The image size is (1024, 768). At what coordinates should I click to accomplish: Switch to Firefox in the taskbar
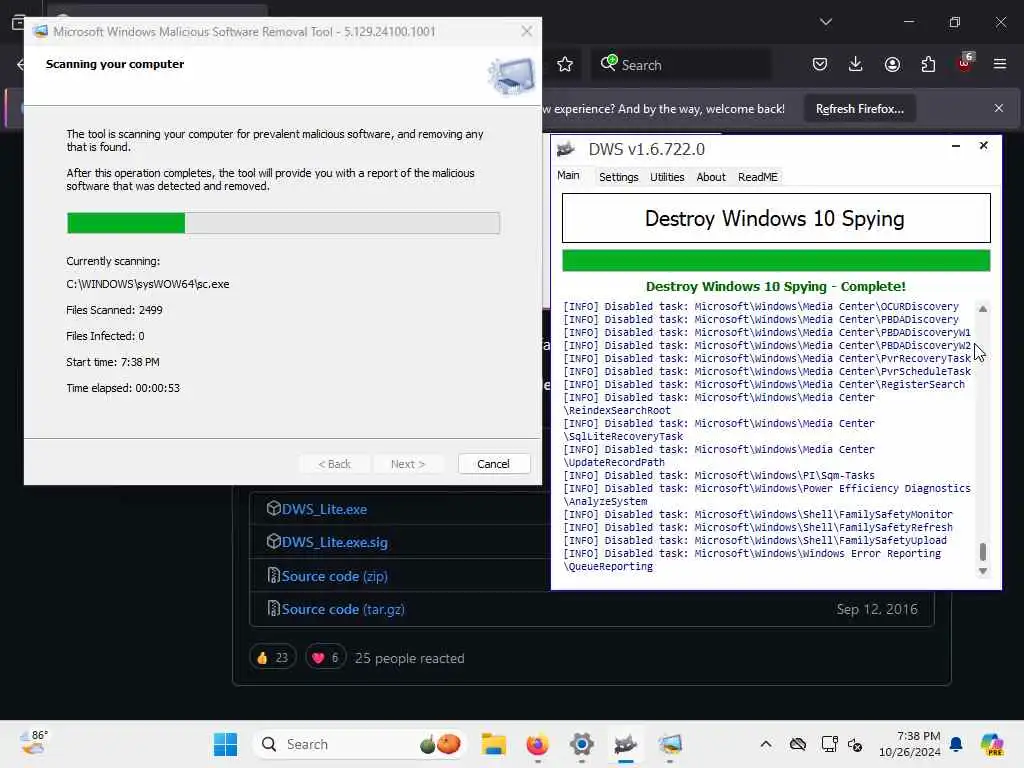pos(537,744)
